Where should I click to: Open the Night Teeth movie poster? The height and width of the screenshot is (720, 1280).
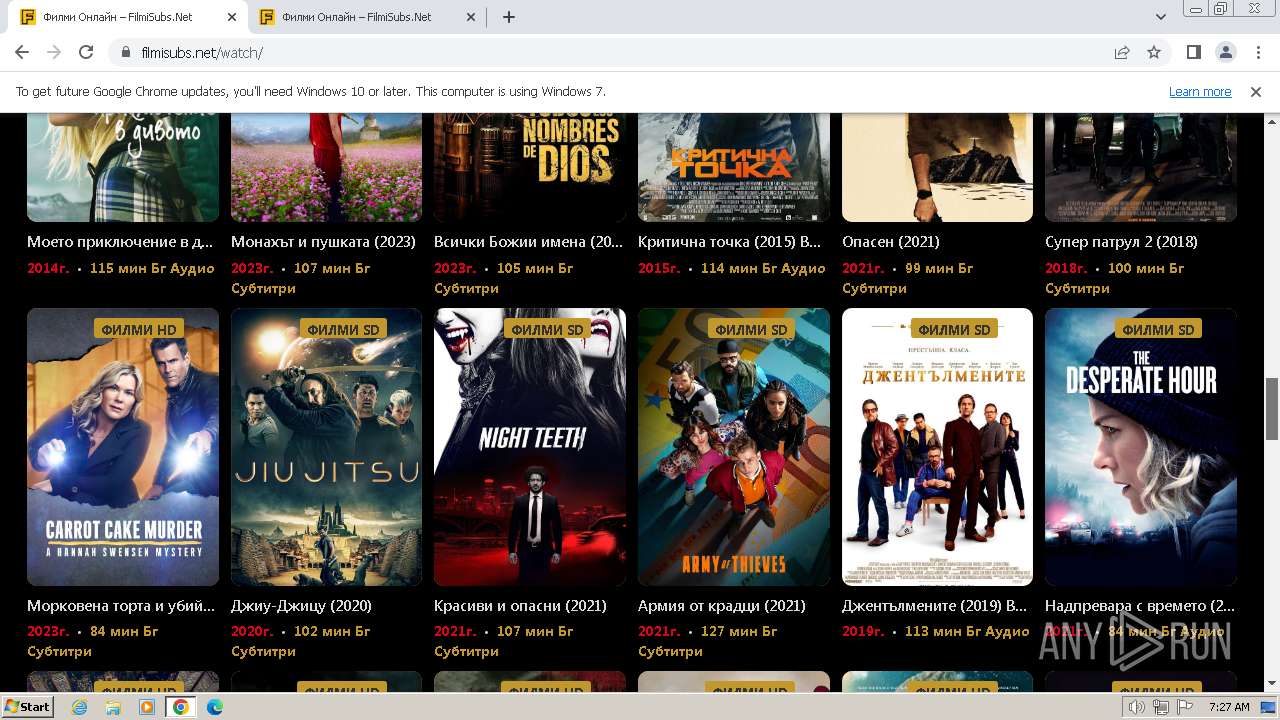point(530,446)
